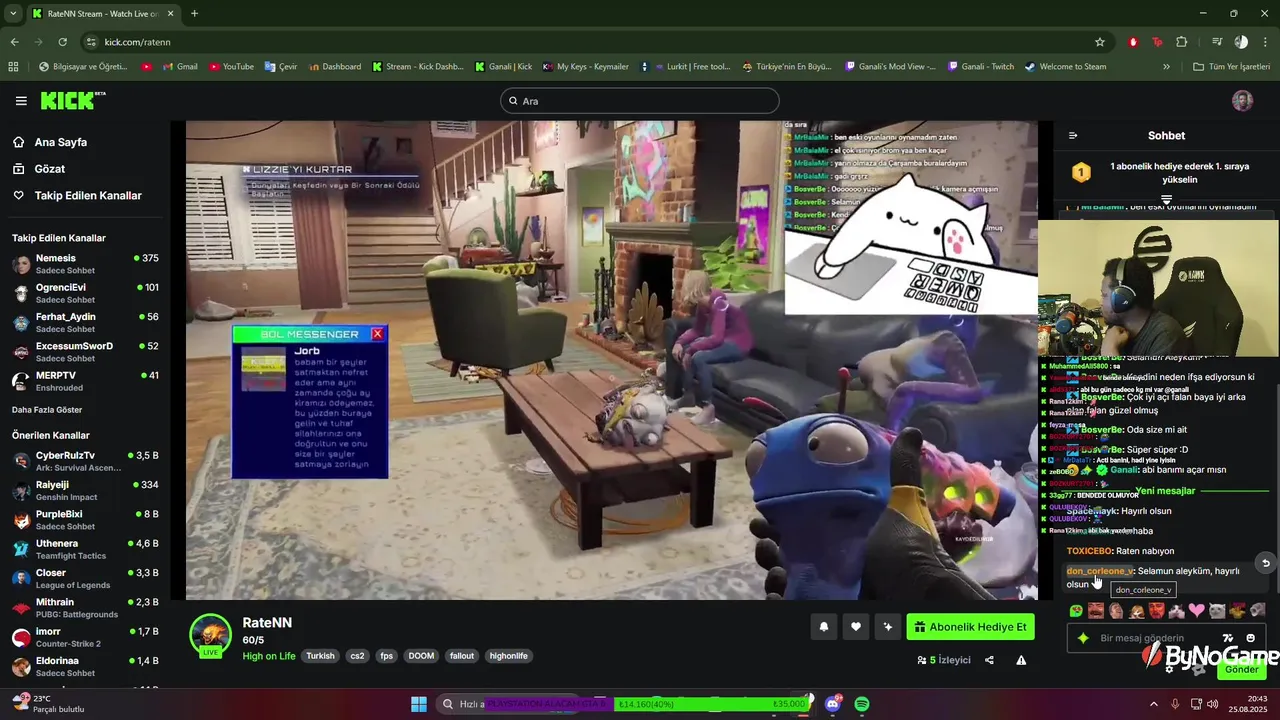Open the Gözat browse page
The image size is (1280, 720).
coord(50,169)
